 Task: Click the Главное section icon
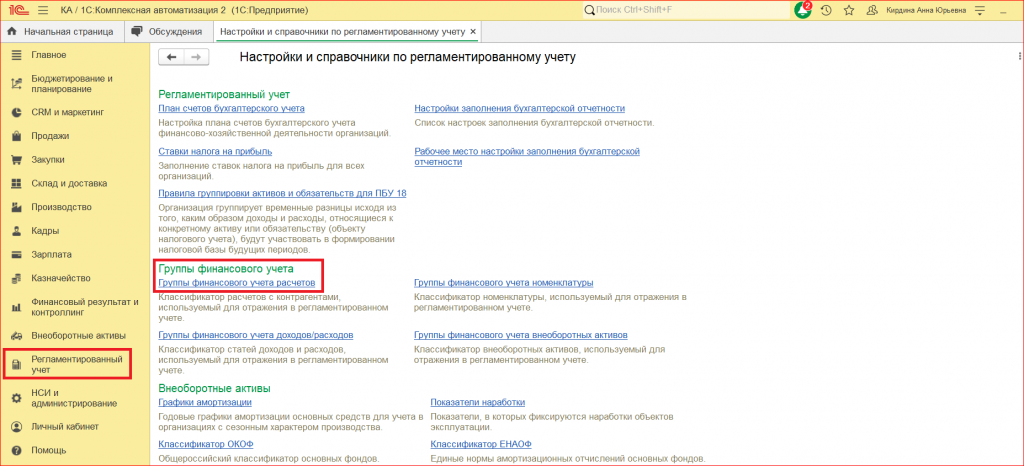[18, 55]
